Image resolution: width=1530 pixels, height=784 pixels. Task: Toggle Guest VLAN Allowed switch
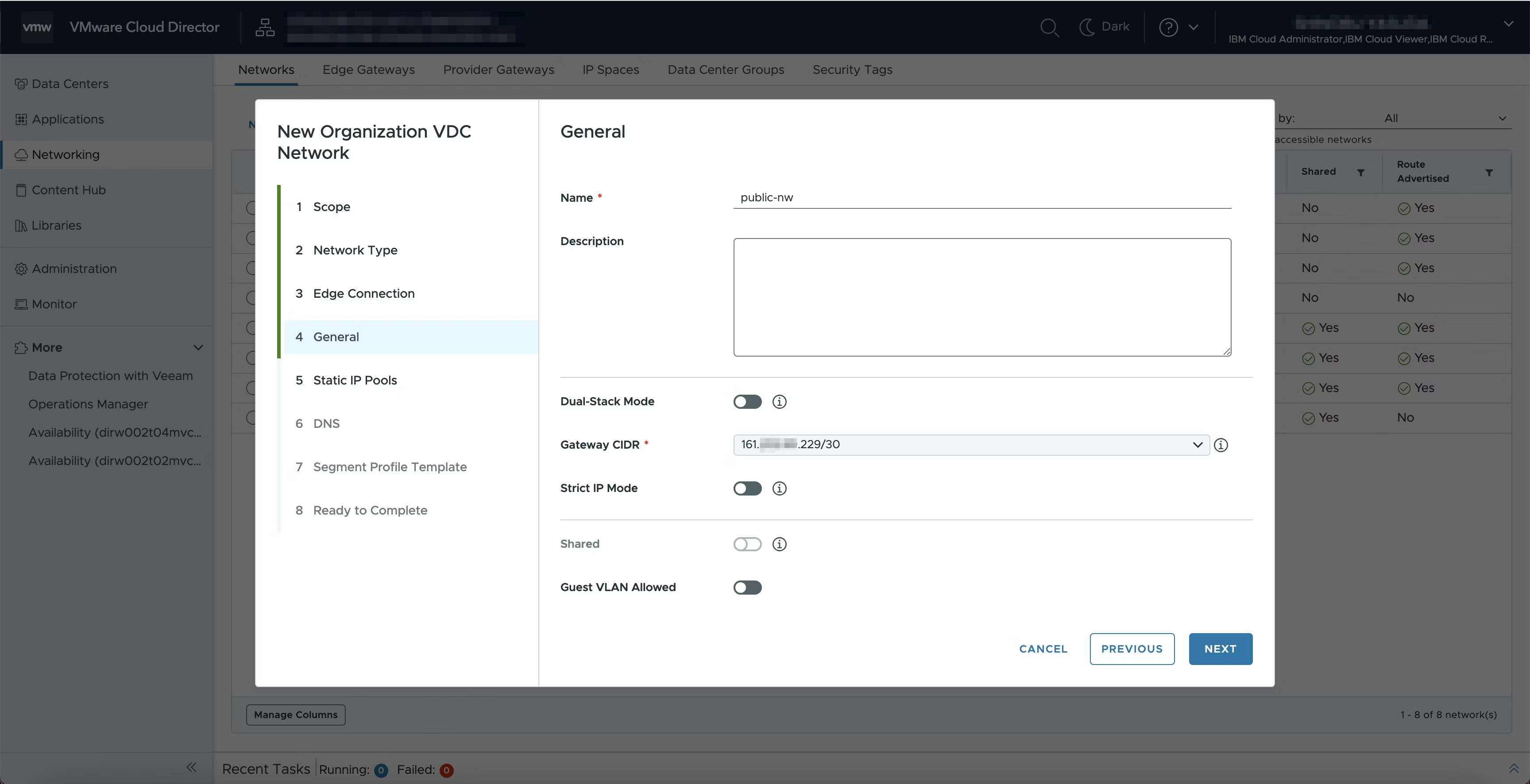[747, 588]
